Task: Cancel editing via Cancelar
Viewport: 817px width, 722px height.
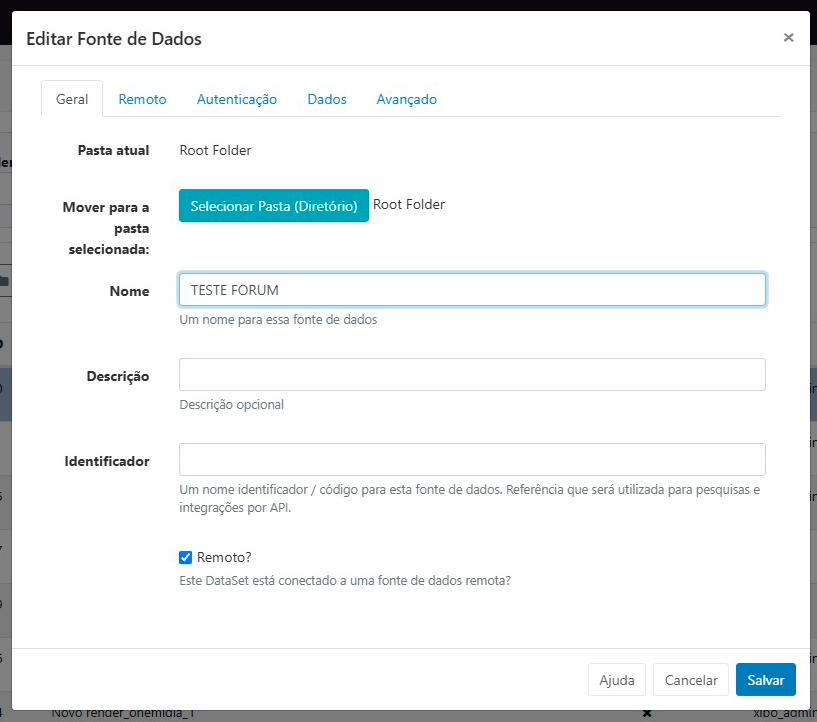Action: point(690,679)
